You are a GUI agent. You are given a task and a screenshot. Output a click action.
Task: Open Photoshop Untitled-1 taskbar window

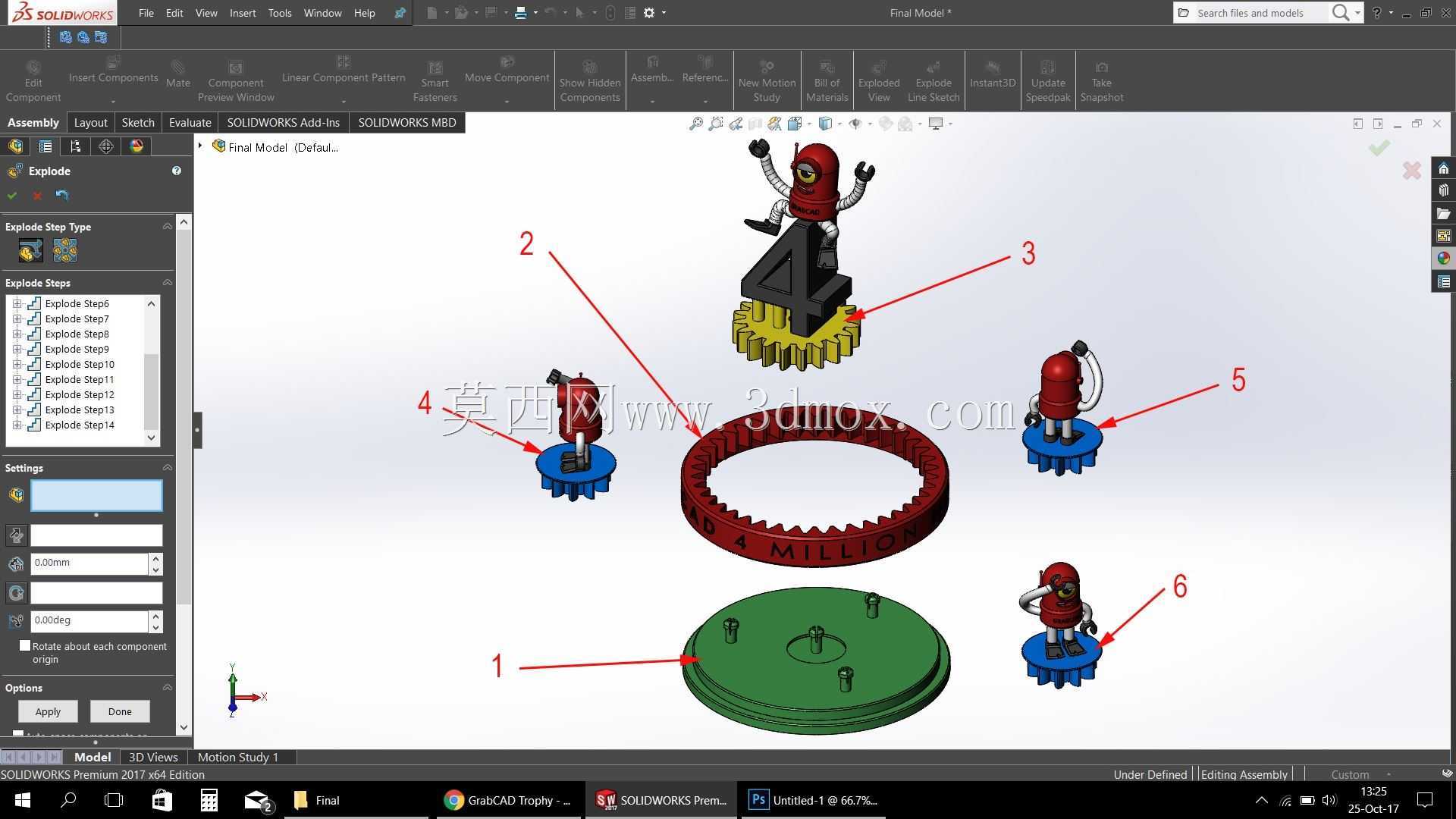click(x=812, y=800)
